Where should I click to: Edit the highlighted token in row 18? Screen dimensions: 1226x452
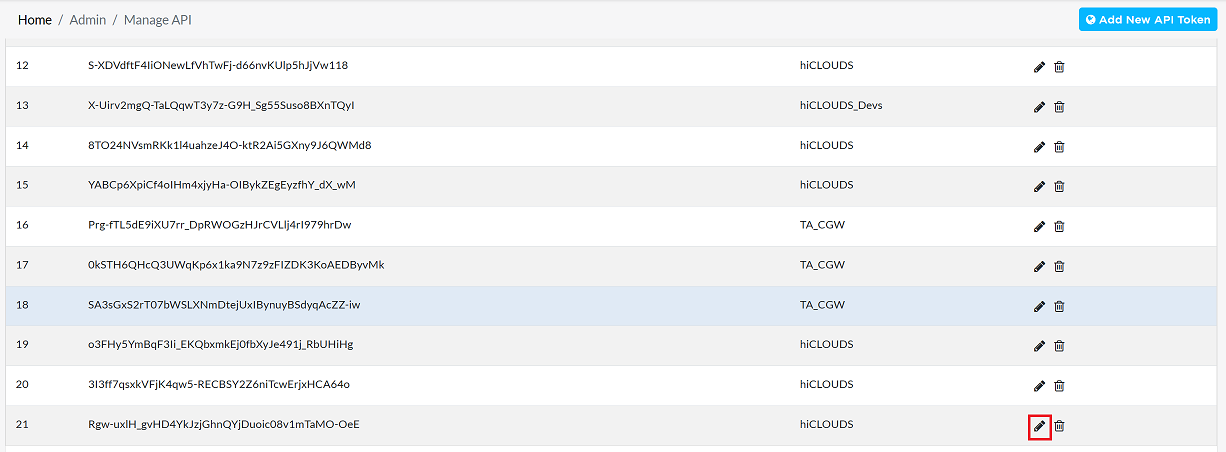click(1039, 306)
